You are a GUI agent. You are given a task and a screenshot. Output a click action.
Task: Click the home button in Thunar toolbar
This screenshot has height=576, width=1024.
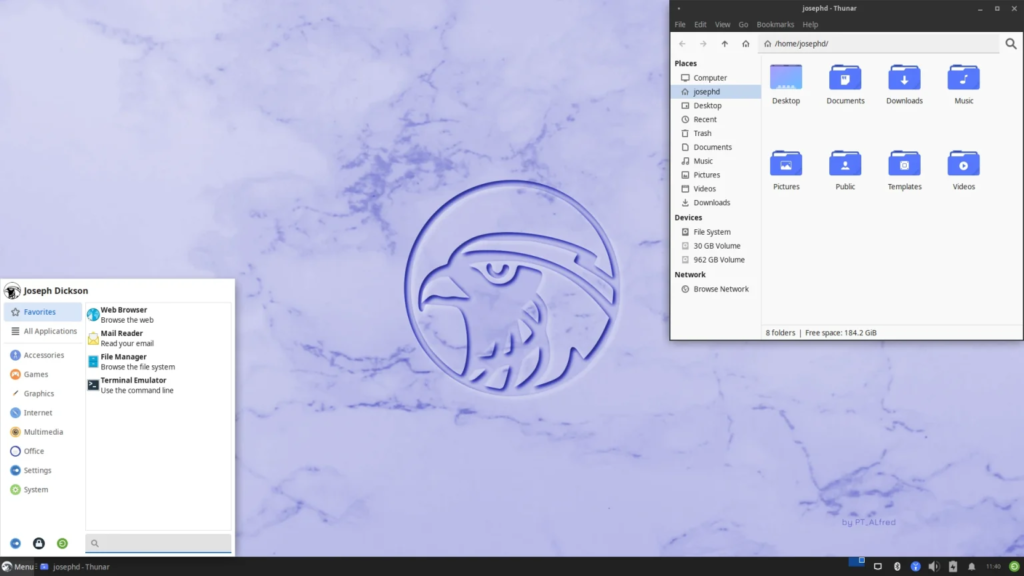point(746,44)
